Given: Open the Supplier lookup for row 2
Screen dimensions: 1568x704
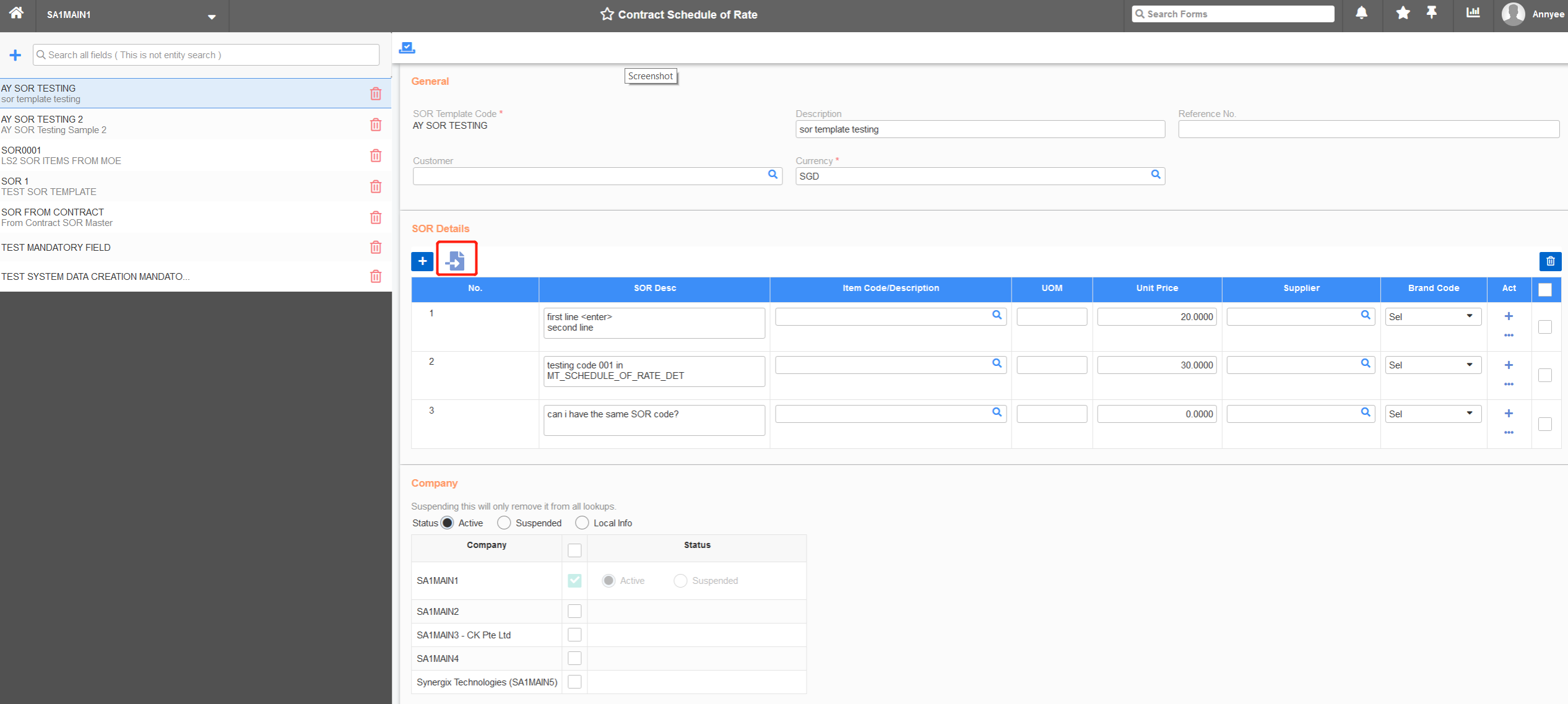Looking at the screenshot, I should tap(1366, 364).
